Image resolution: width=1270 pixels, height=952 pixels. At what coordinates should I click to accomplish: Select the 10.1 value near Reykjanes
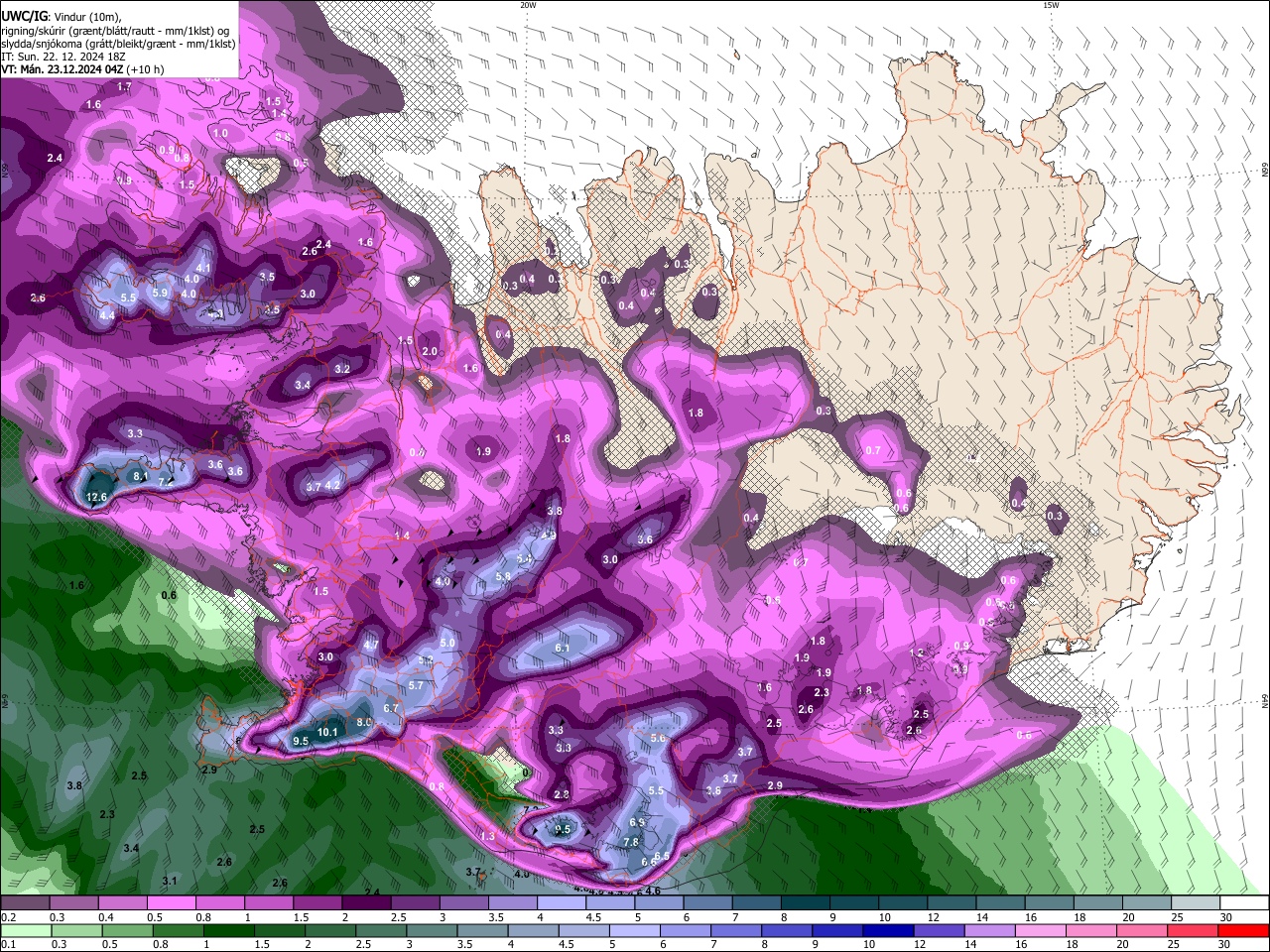coord(327,733)
